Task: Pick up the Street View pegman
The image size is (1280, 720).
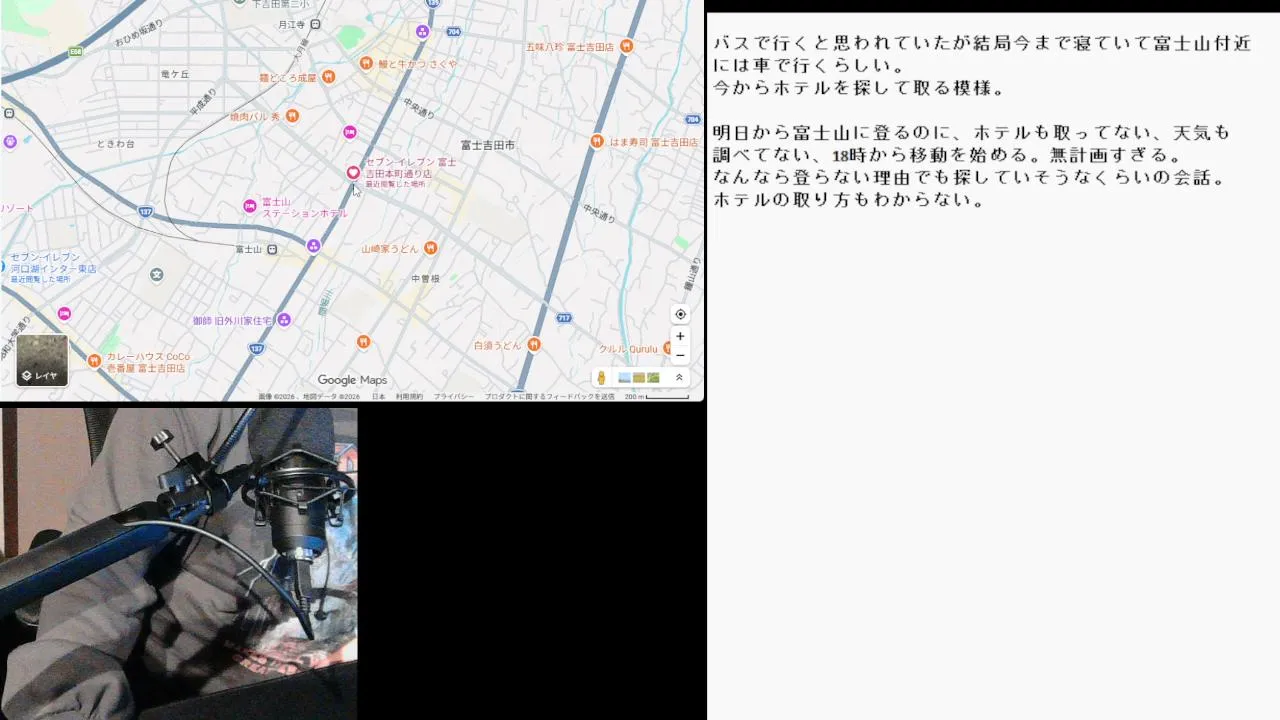Action: point(601,378)
